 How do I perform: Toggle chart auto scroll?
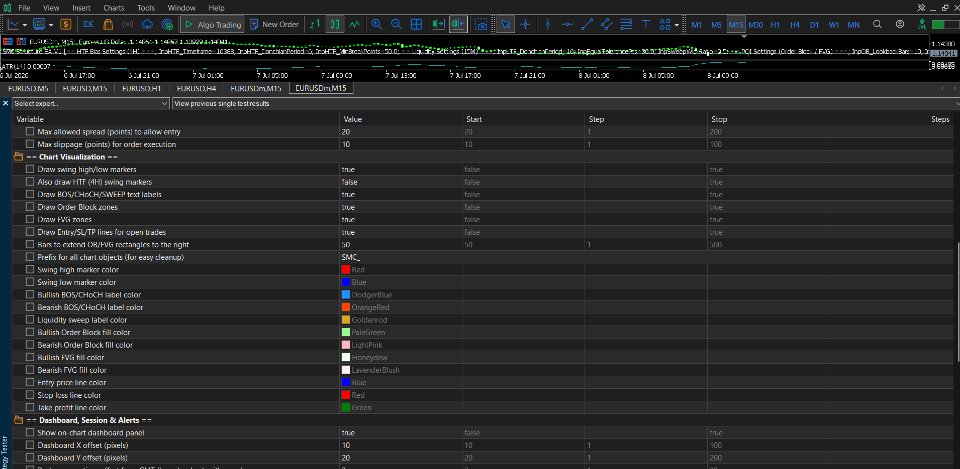click(x=438, y=24)
